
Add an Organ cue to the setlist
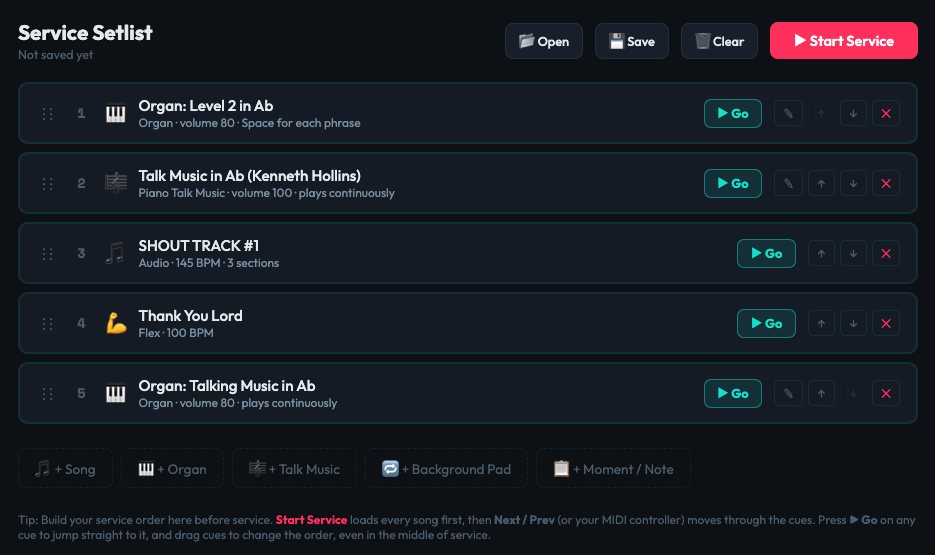pyautogui.click(x=172, y=469)
